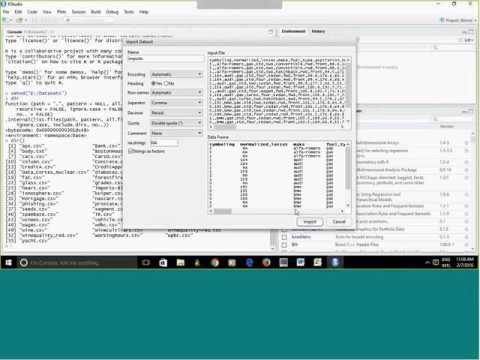Click the Task View taskbar icon
480x360 pixels.
(x=146, y=263)
